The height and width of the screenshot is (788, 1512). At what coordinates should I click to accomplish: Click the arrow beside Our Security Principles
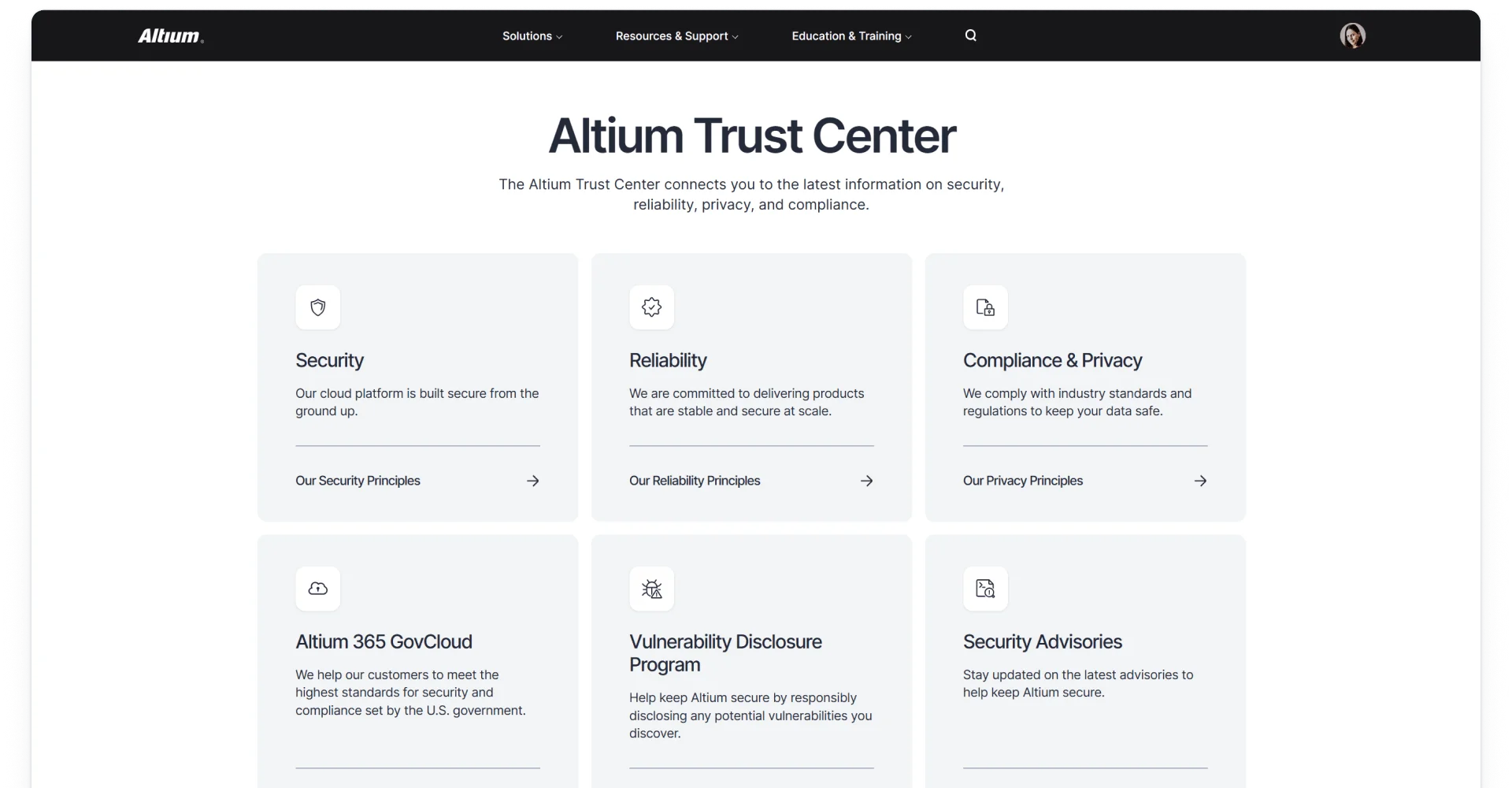533,481
